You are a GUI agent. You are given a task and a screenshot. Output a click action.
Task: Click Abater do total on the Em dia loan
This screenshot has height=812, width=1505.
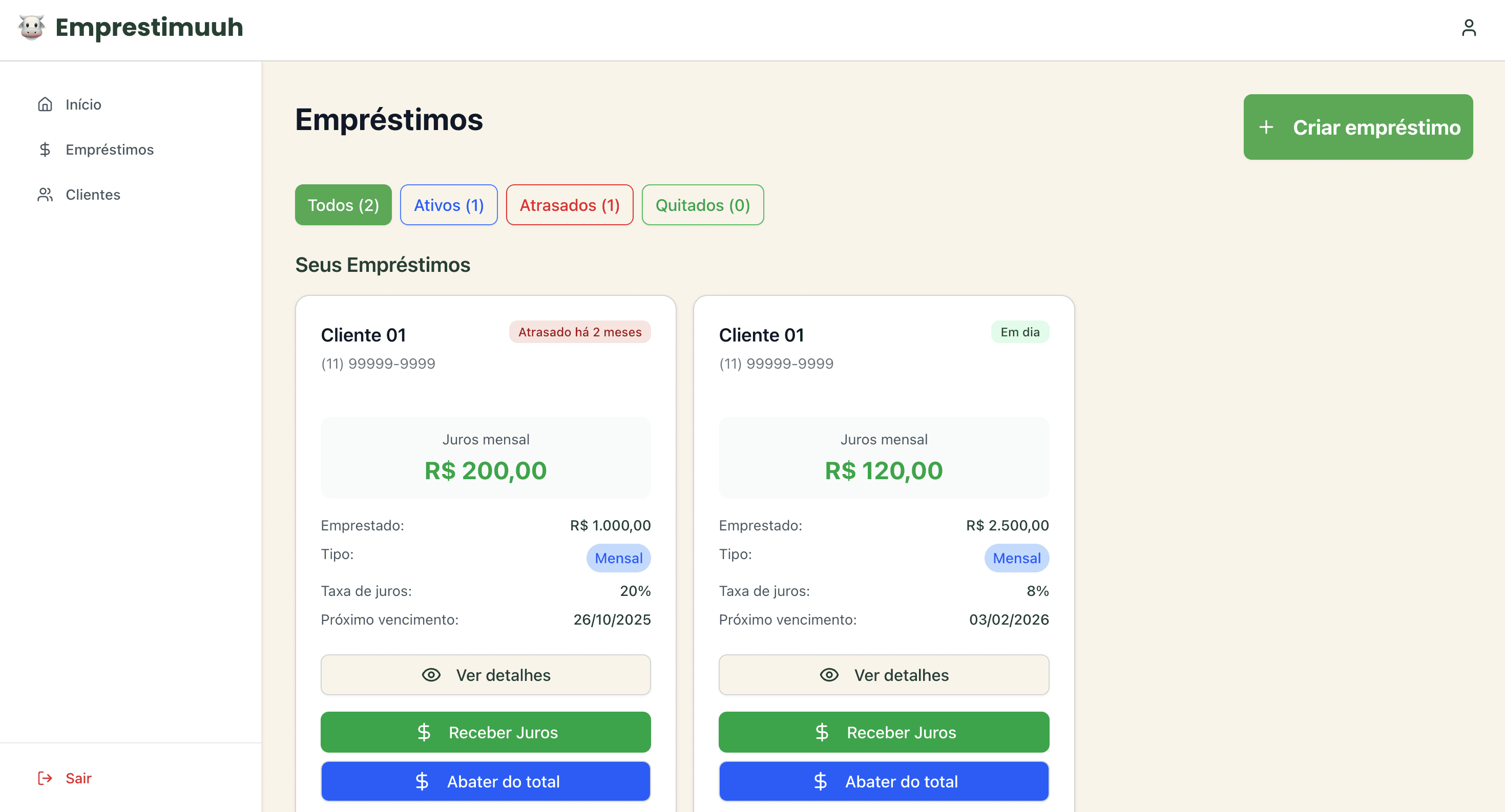coord(883,781)
